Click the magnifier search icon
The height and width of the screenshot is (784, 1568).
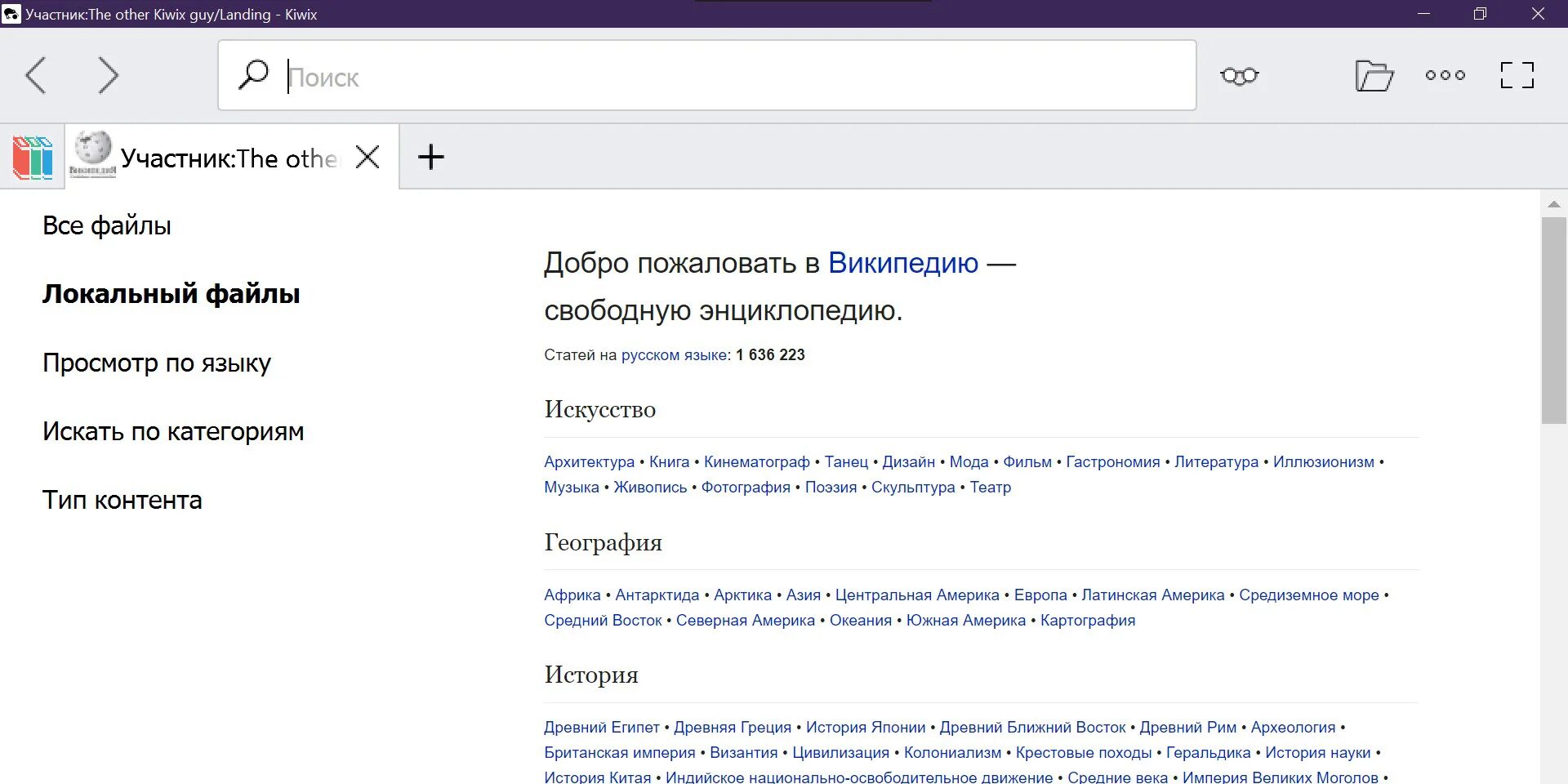click(x=253, y=74)
